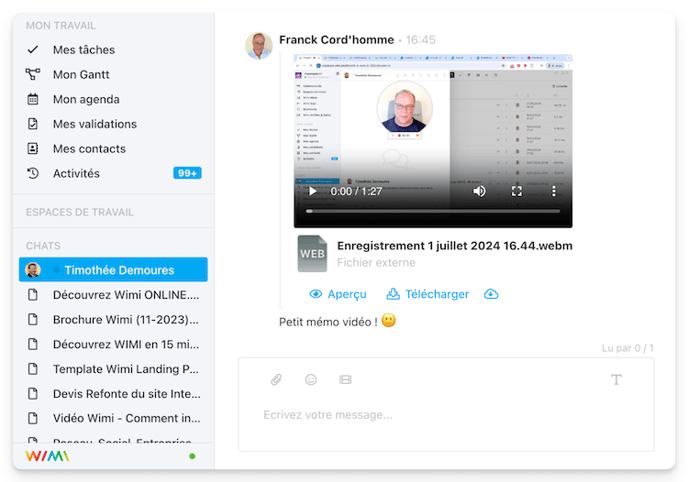This screenshot has width=688, height=482.
Task: Click the green online status dot
Action: click(192, 456)
